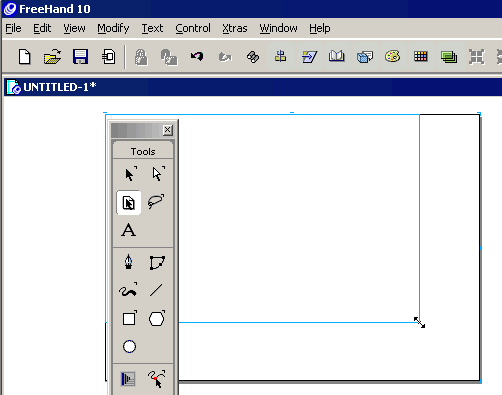The image size is (502, 395).
Task: Select the Polygon tool
Action: click(x=157, y=319)
